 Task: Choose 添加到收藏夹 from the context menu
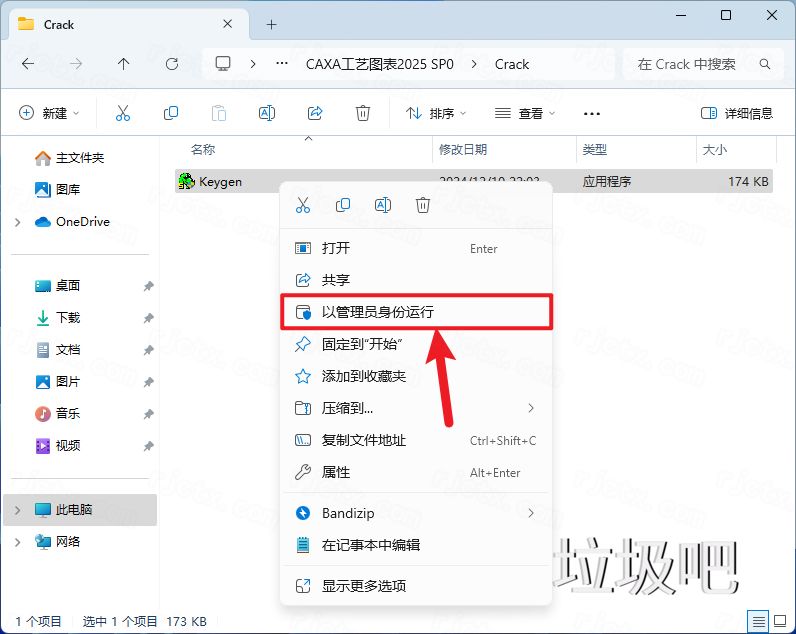tap(416, 376)
